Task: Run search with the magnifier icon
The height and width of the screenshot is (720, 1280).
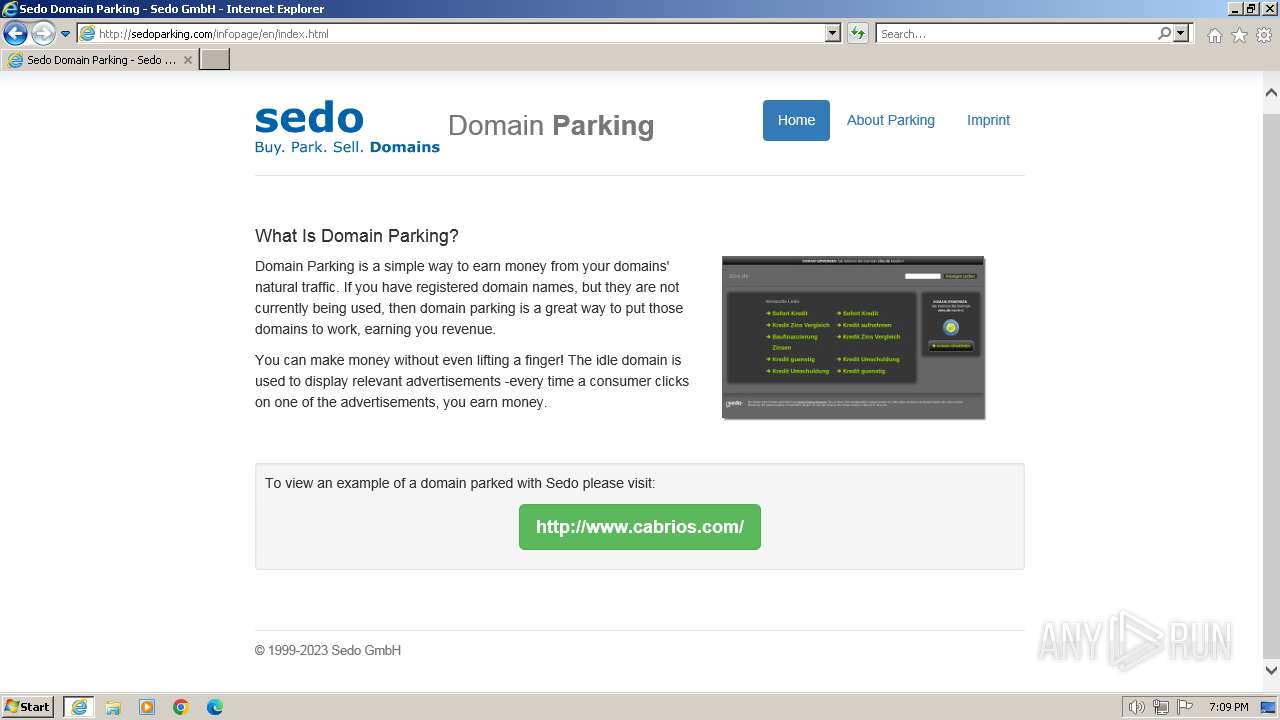Action: pyautogui.click(x=1164, y=33)
